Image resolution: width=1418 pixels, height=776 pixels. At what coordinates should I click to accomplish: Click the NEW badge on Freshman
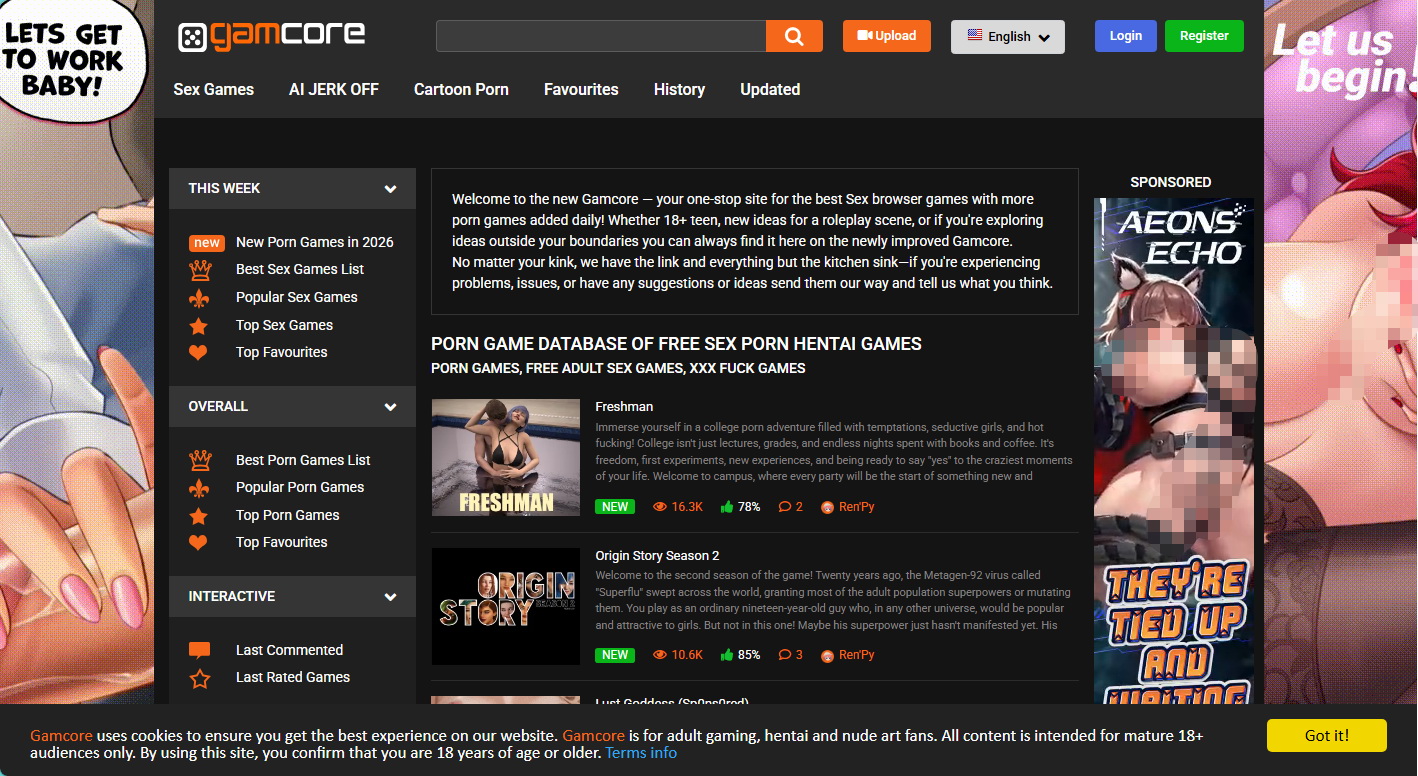click(615, 507)
